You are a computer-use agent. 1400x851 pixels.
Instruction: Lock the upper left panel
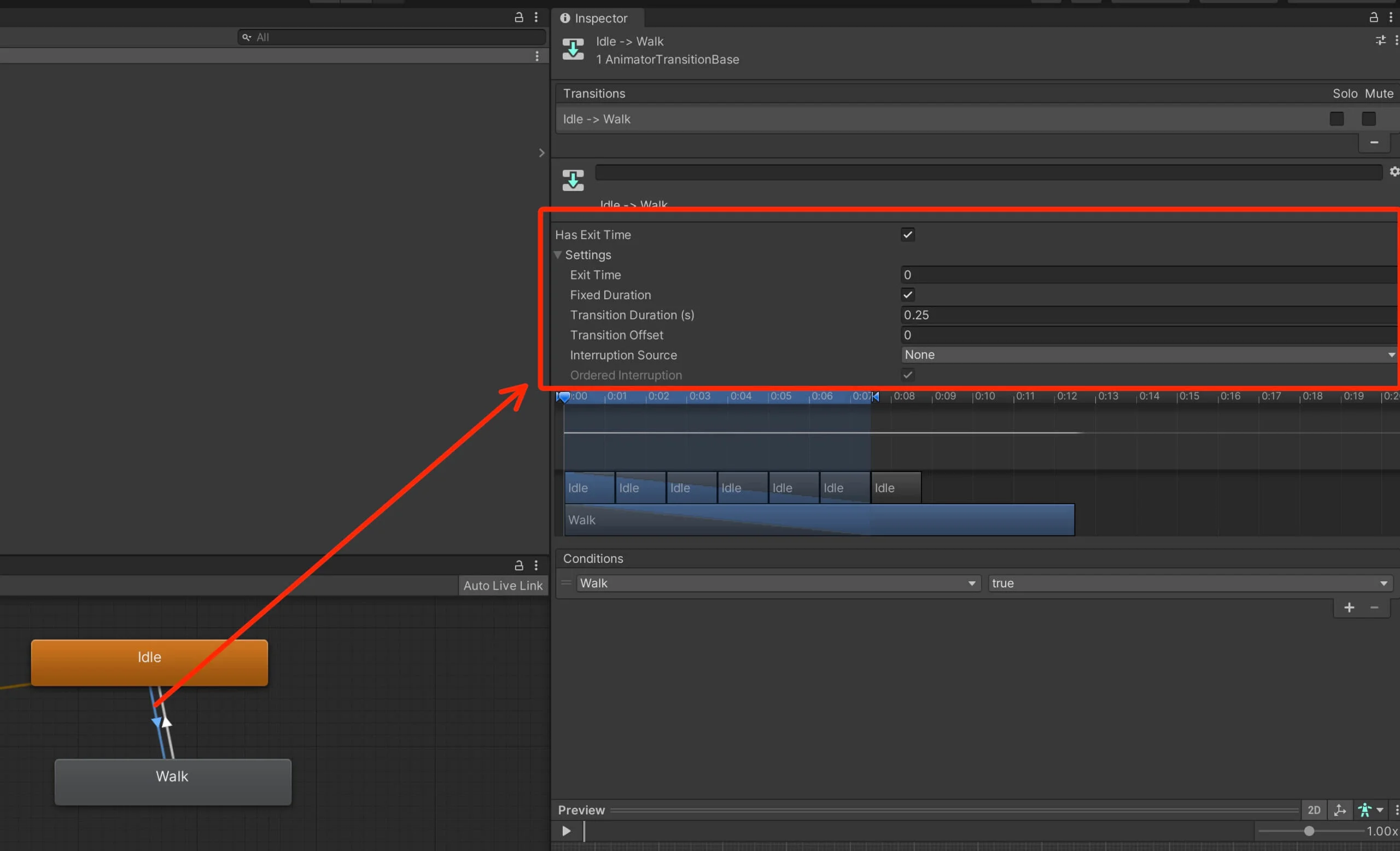(x=519, y=18)
